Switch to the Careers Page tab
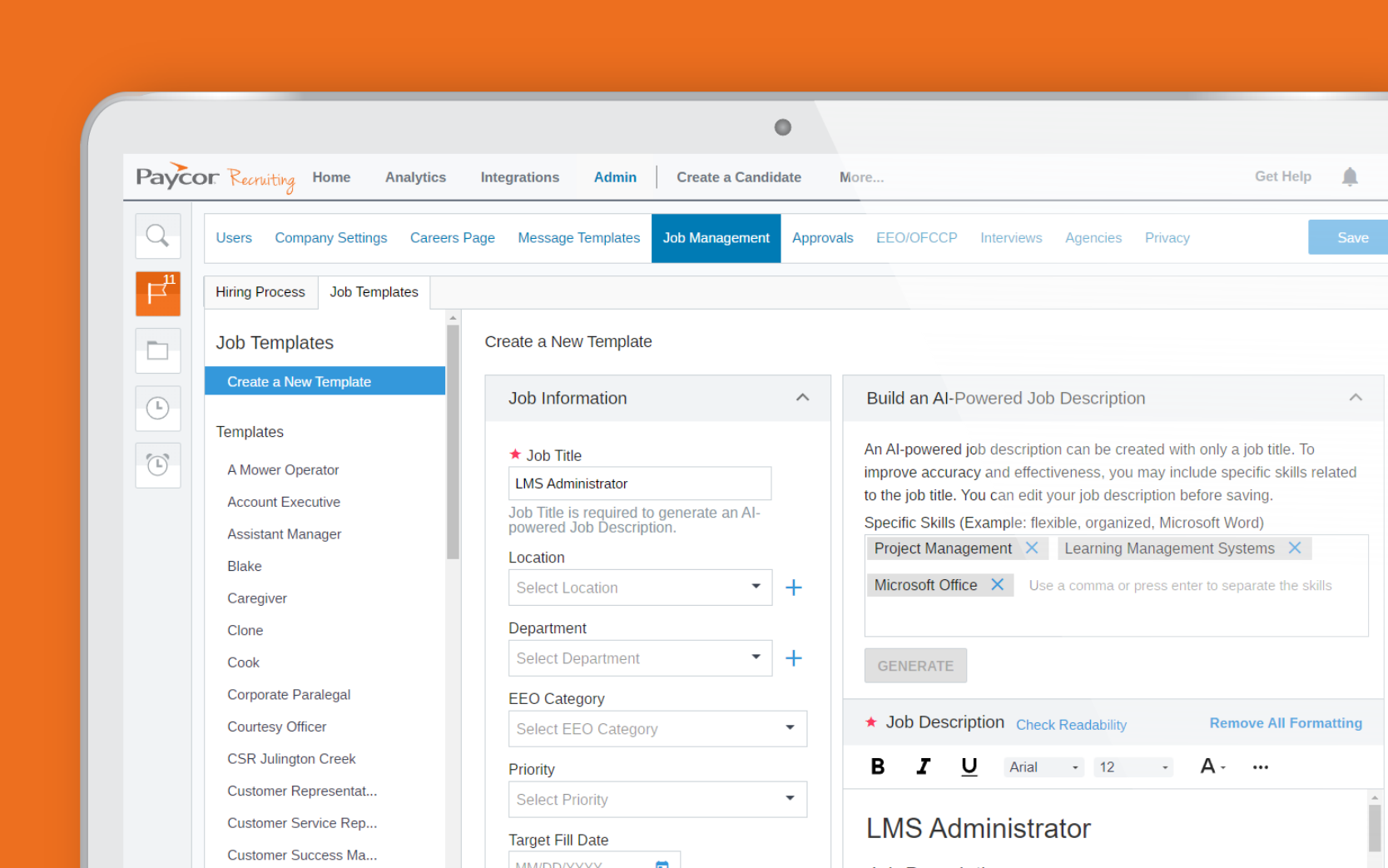The height and width of the screenshot is (868, 1388). (453, 238)
